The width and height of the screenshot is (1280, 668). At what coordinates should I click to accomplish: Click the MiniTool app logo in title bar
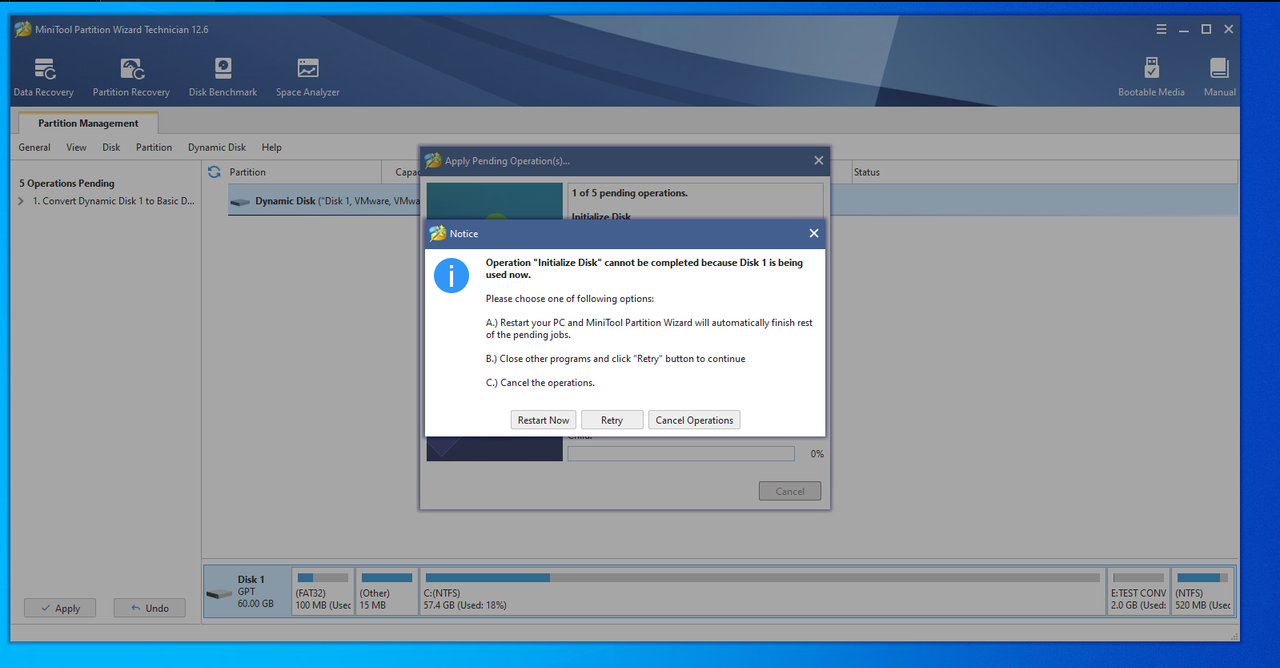click(x=23, y=29)
